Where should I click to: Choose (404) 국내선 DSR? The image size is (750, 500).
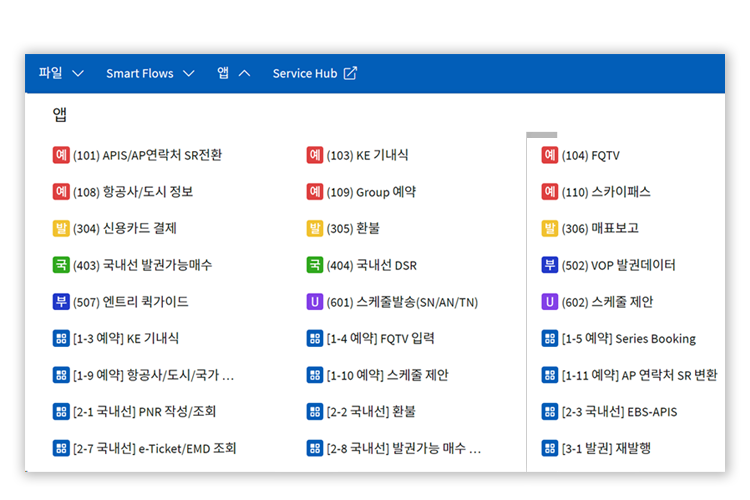click(x=372, y=265)
